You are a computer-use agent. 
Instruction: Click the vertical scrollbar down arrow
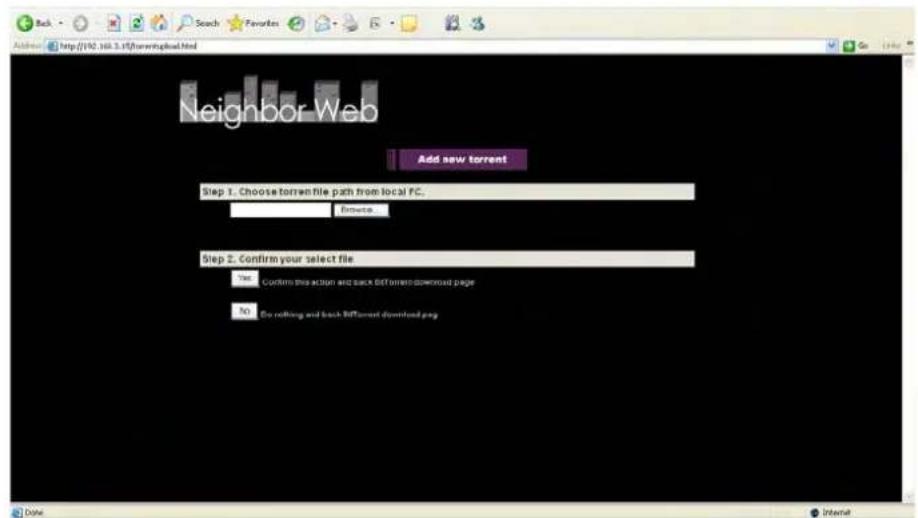(909, 496)
